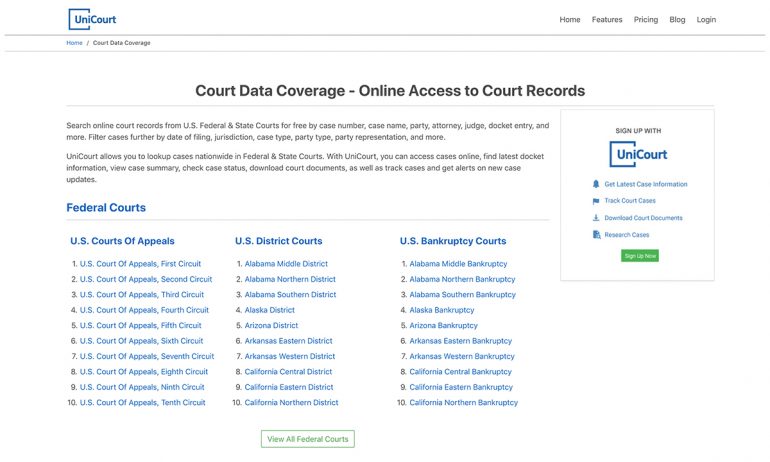Open the Arkansas Eastern Bankruptcy link
The height and width of the screenshot is (462, 770).
461,341
